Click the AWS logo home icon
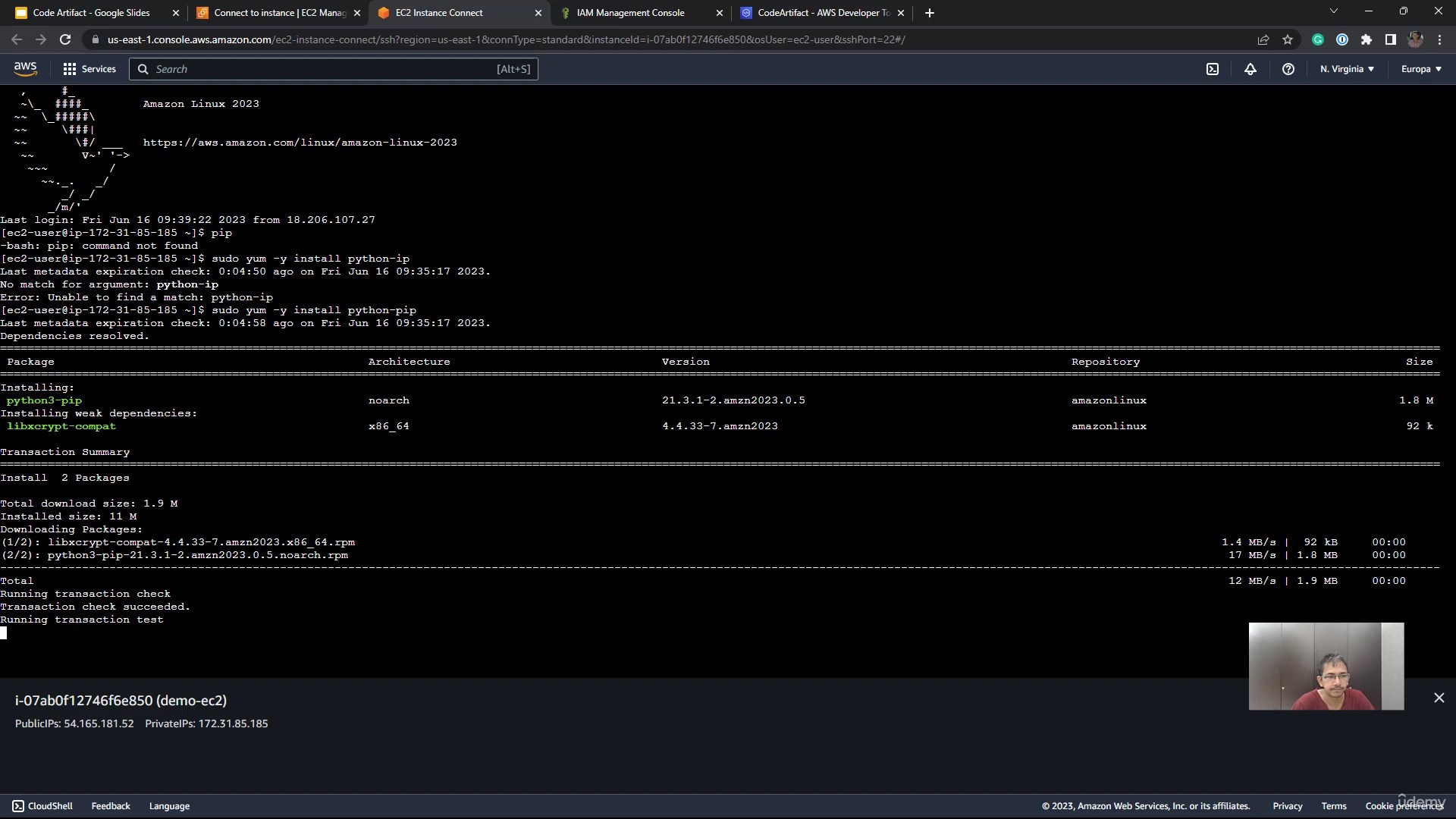The height and width of the screenshot is (819, 1456). [x=25, y=69]
